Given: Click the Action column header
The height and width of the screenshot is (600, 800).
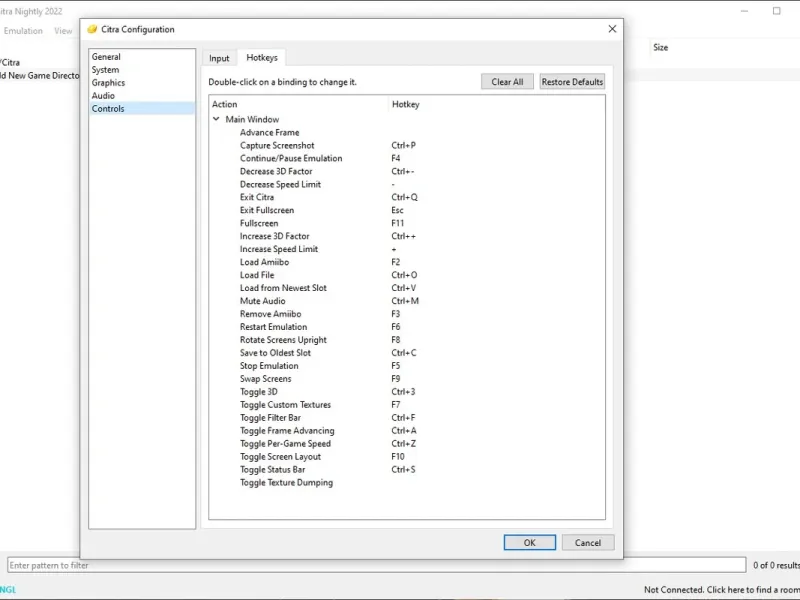Looking at the screenshot, I should (x=299, y=104).
